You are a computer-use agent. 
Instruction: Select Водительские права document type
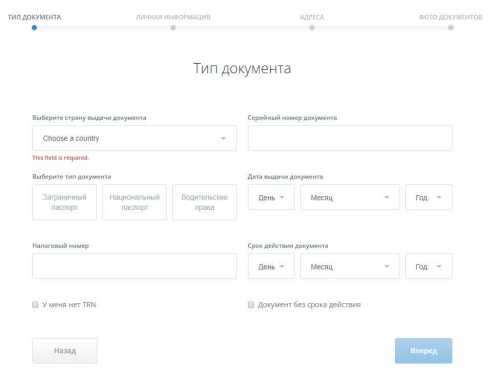pyautogui.click(x=205, y=202)
